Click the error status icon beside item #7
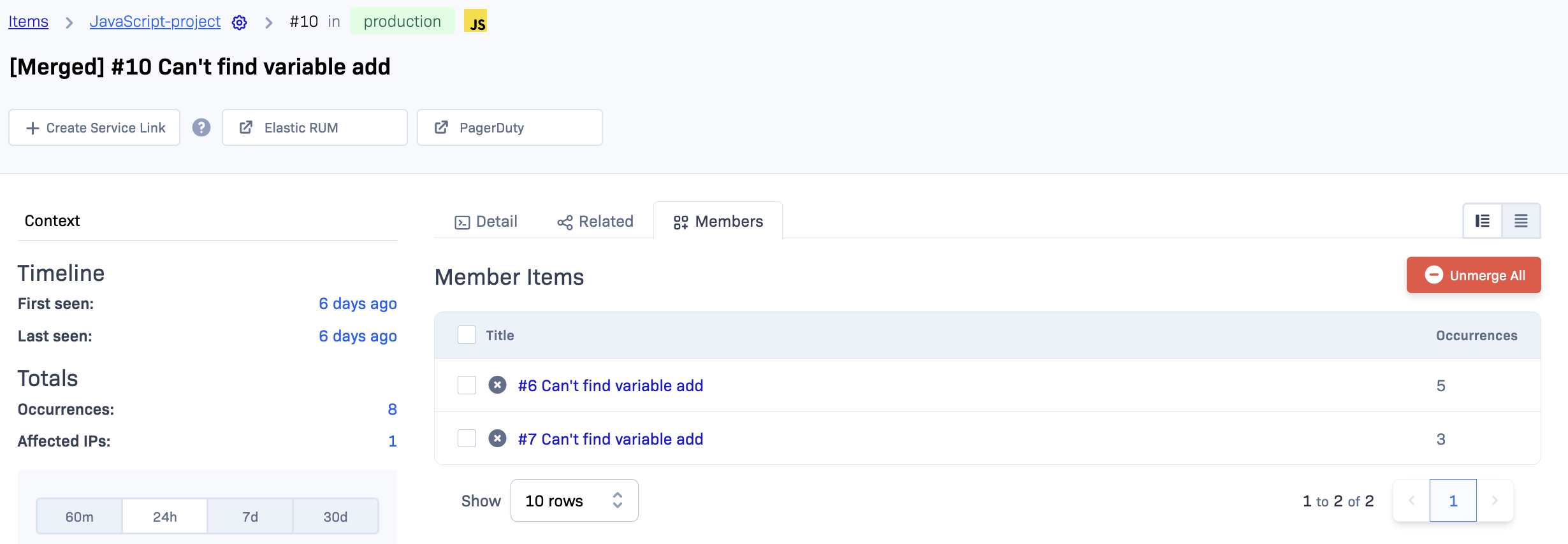This screenshot has width=1568, height=544. 497,439
